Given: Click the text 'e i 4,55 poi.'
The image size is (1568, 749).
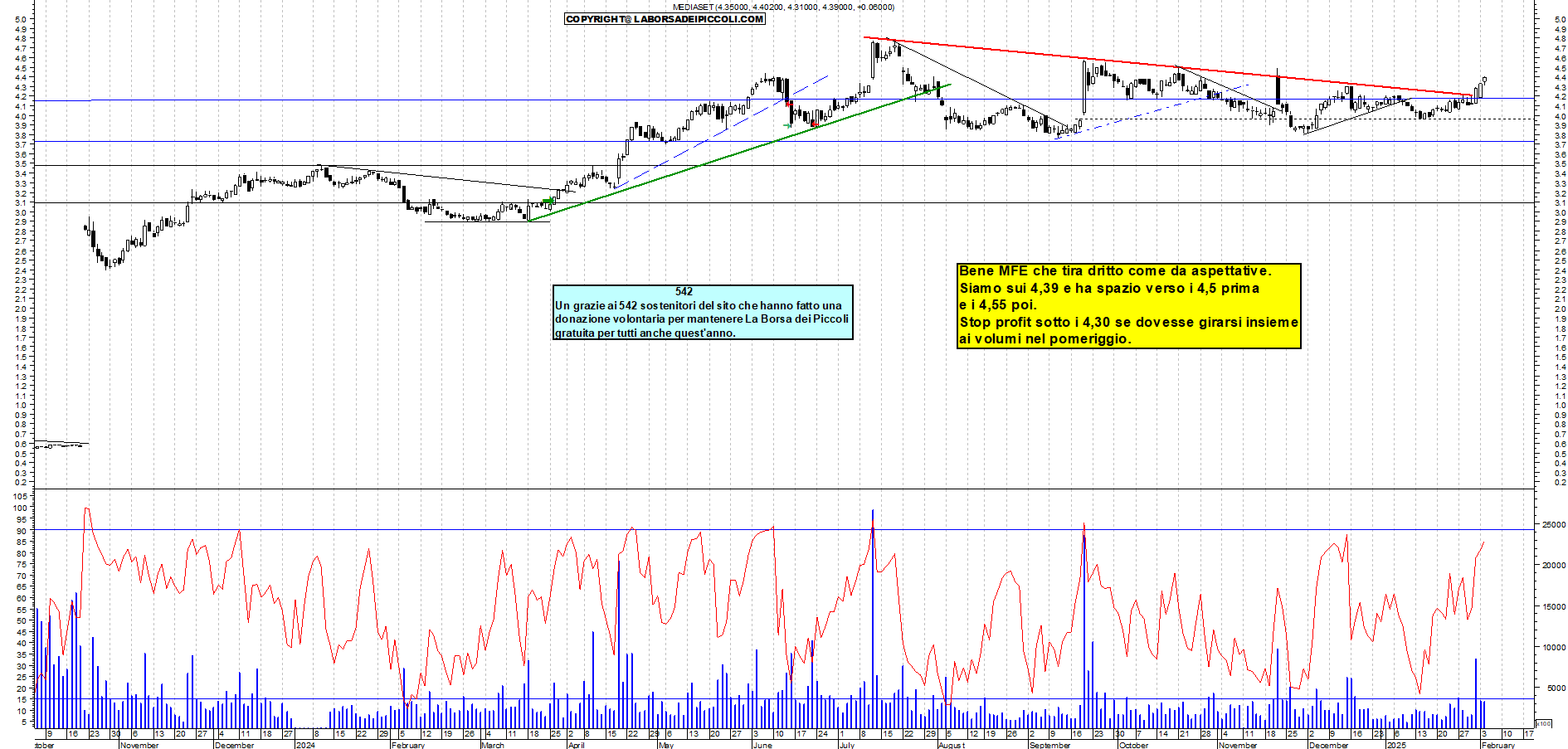Looking at the screenshot, I should [998, 305].
